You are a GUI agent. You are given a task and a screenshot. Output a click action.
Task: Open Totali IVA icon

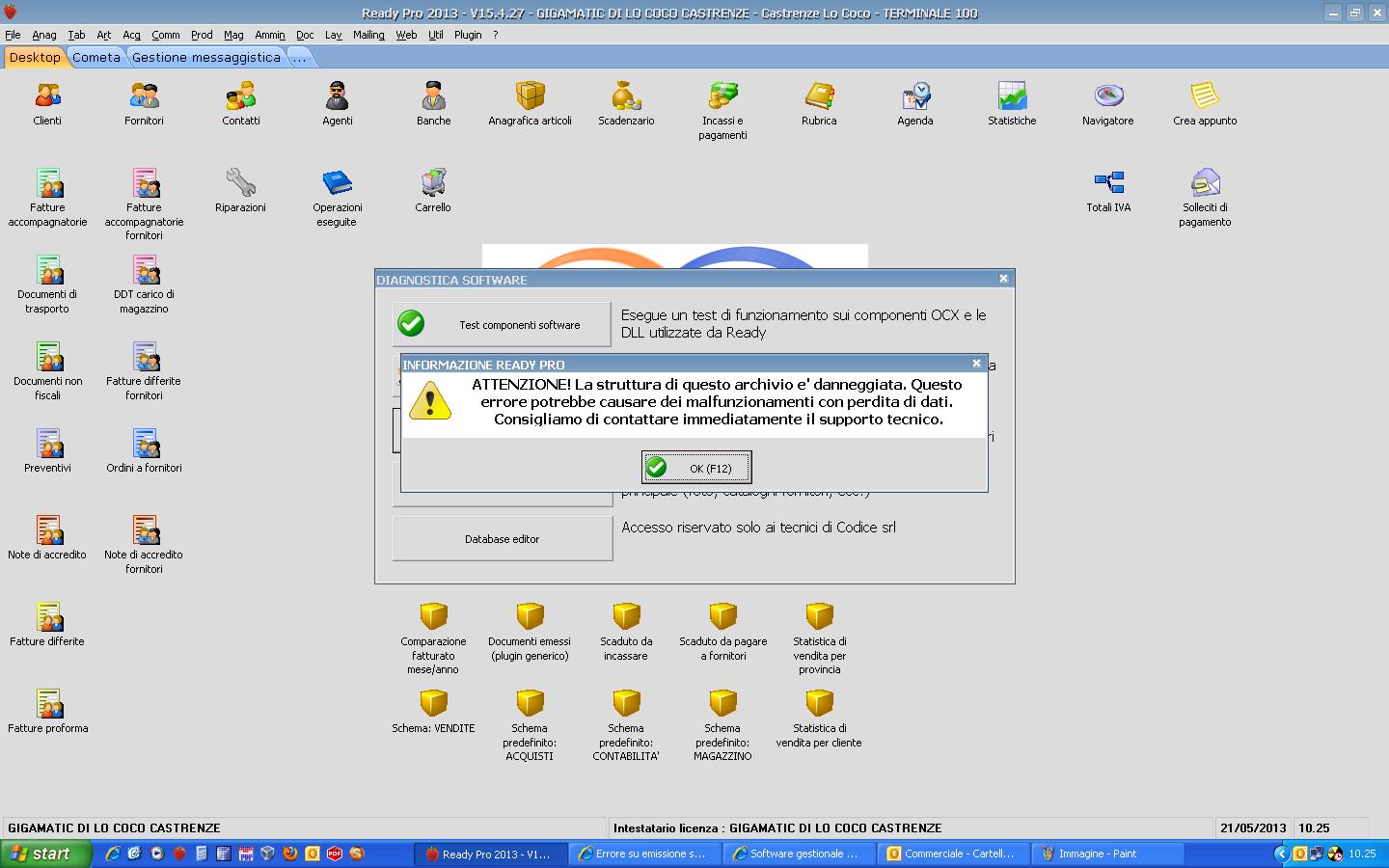pos(1108,183)
